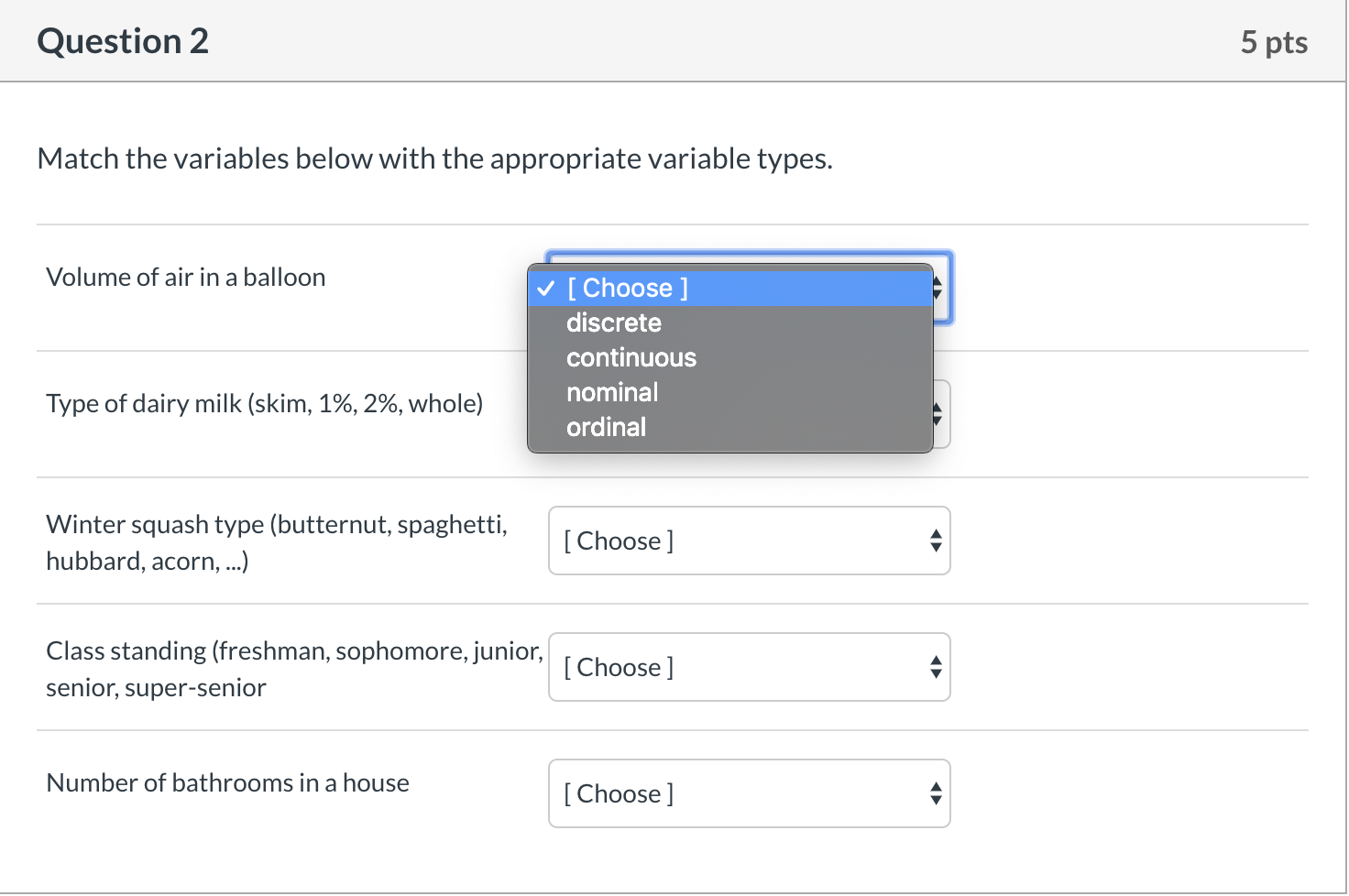
Task: Open the Class standing dropdown
Action: click(748, 667)
